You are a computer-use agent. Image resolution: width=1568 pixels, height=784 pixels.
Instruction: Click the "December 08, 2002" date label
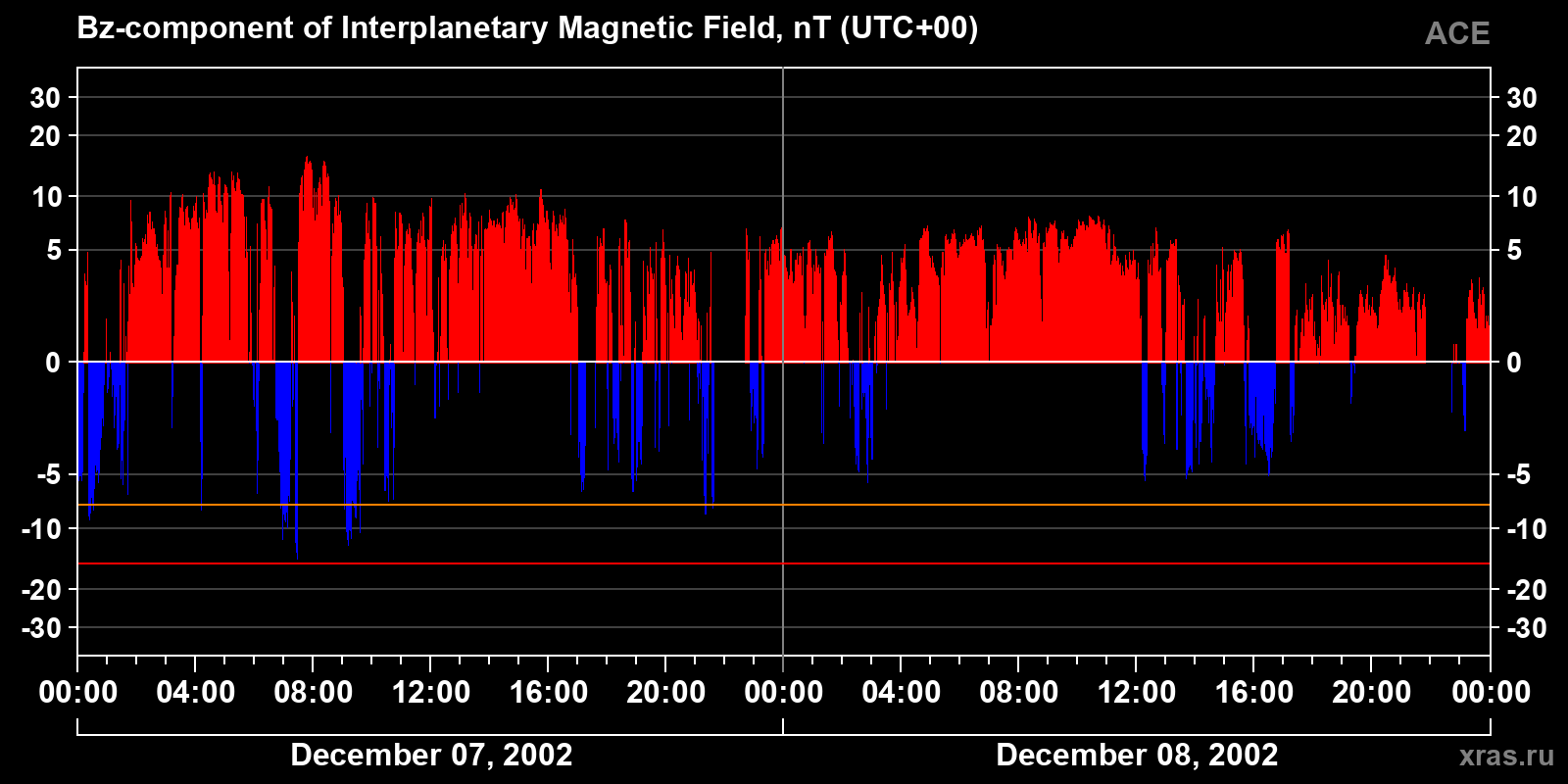[1137, 756]
